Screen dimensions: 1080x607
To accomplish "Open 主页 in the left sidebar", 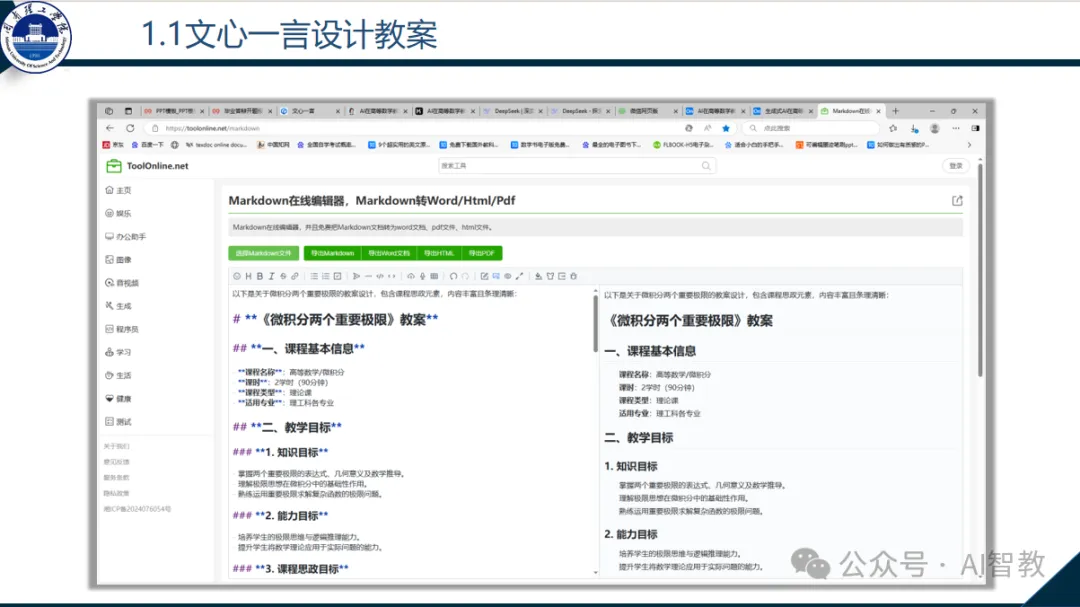I will click(x=118, y=190).
